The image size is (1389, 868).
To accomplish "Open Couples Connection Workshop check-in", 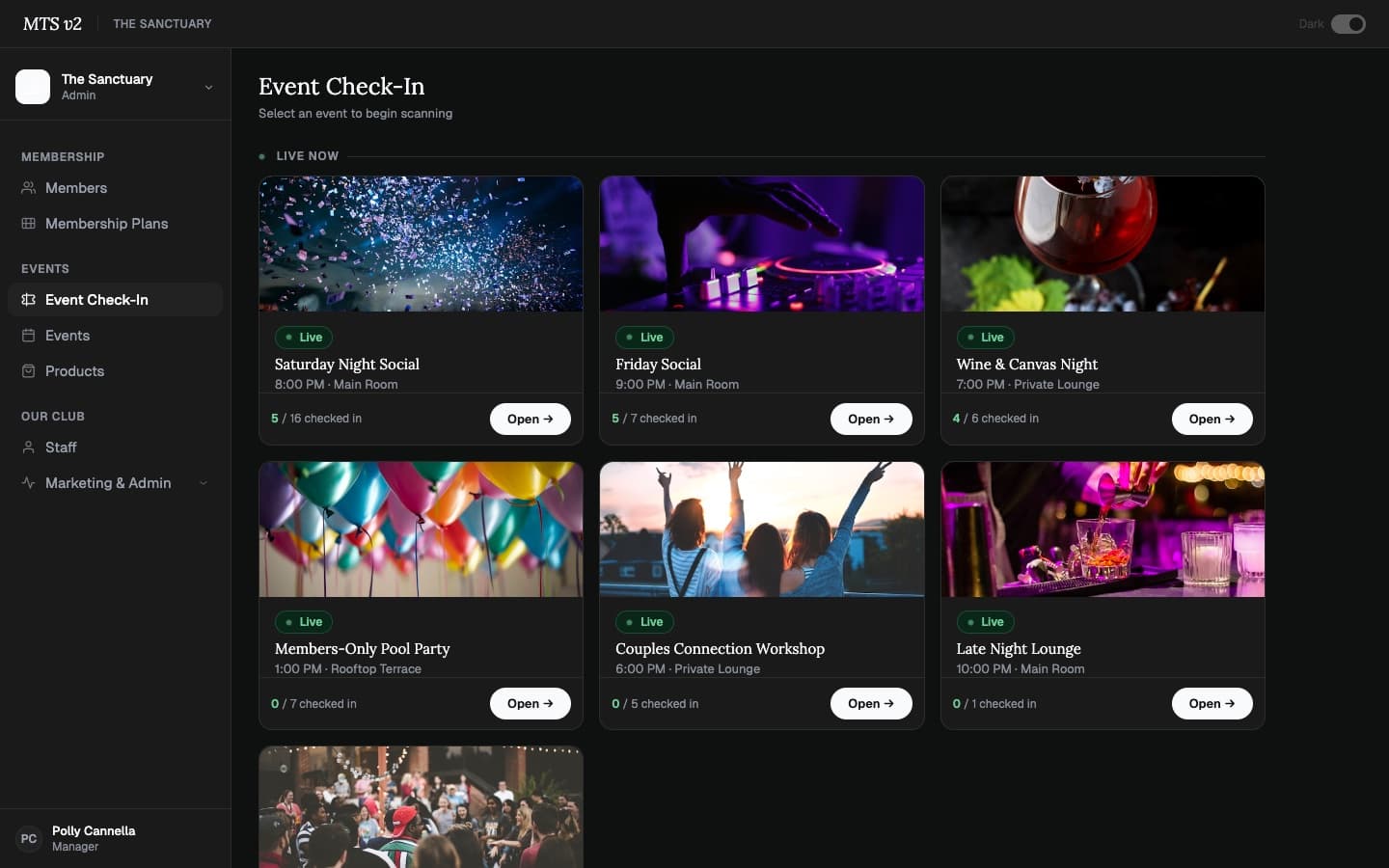I will [x=871, y=704].
